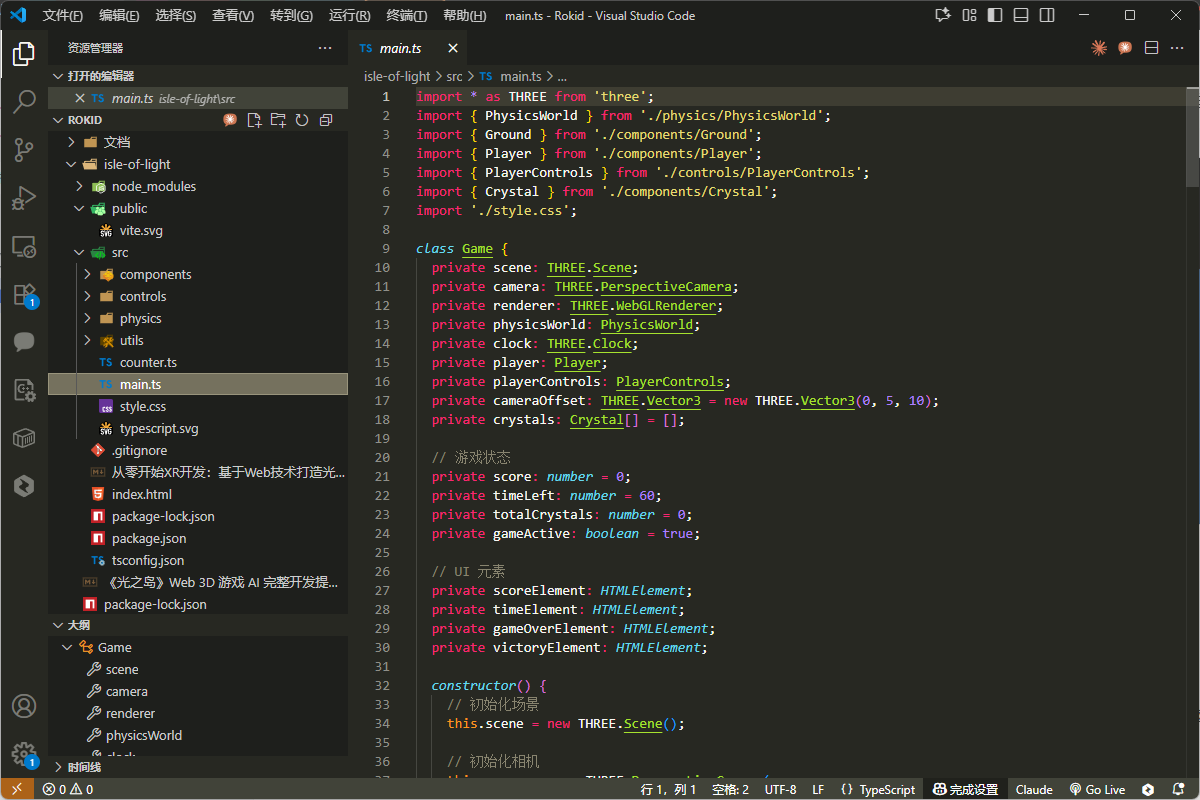Open the Run and Debug view

point(24,198)
